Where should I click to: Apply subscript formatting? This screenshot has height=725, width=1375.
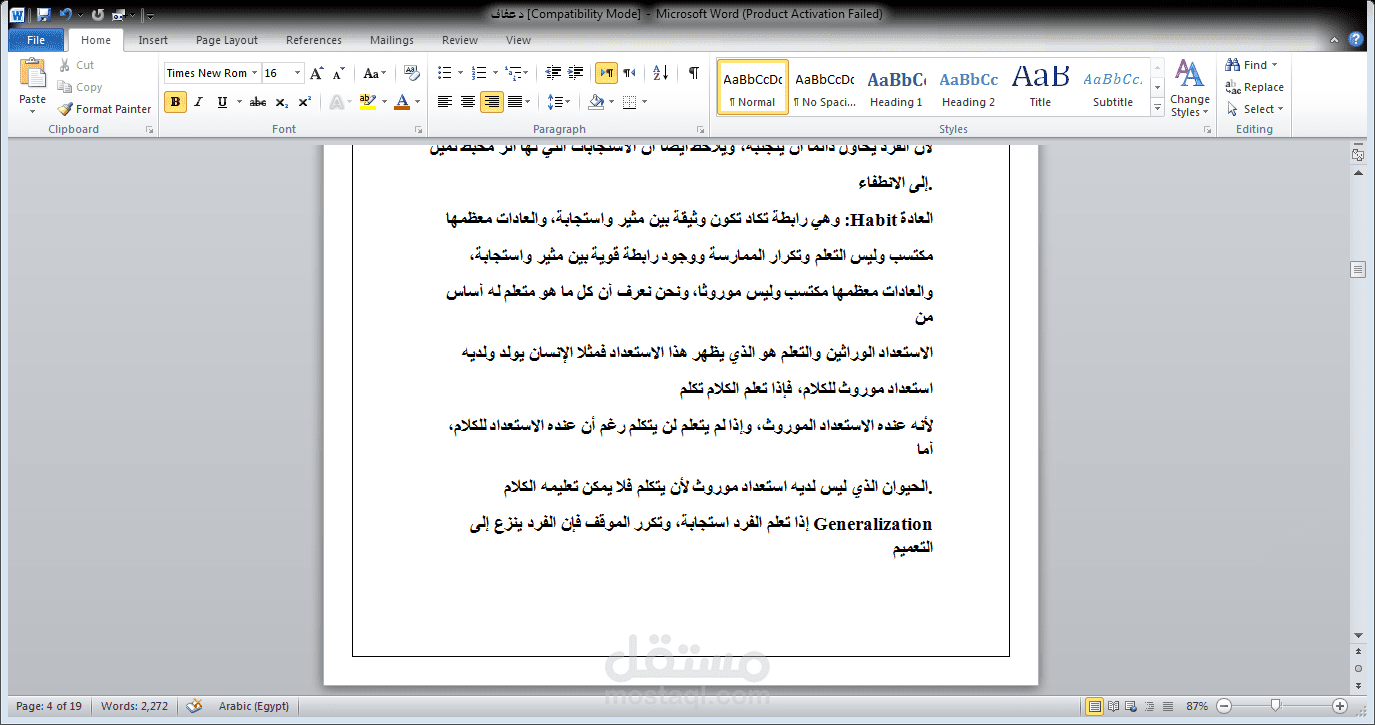point(282,102)
